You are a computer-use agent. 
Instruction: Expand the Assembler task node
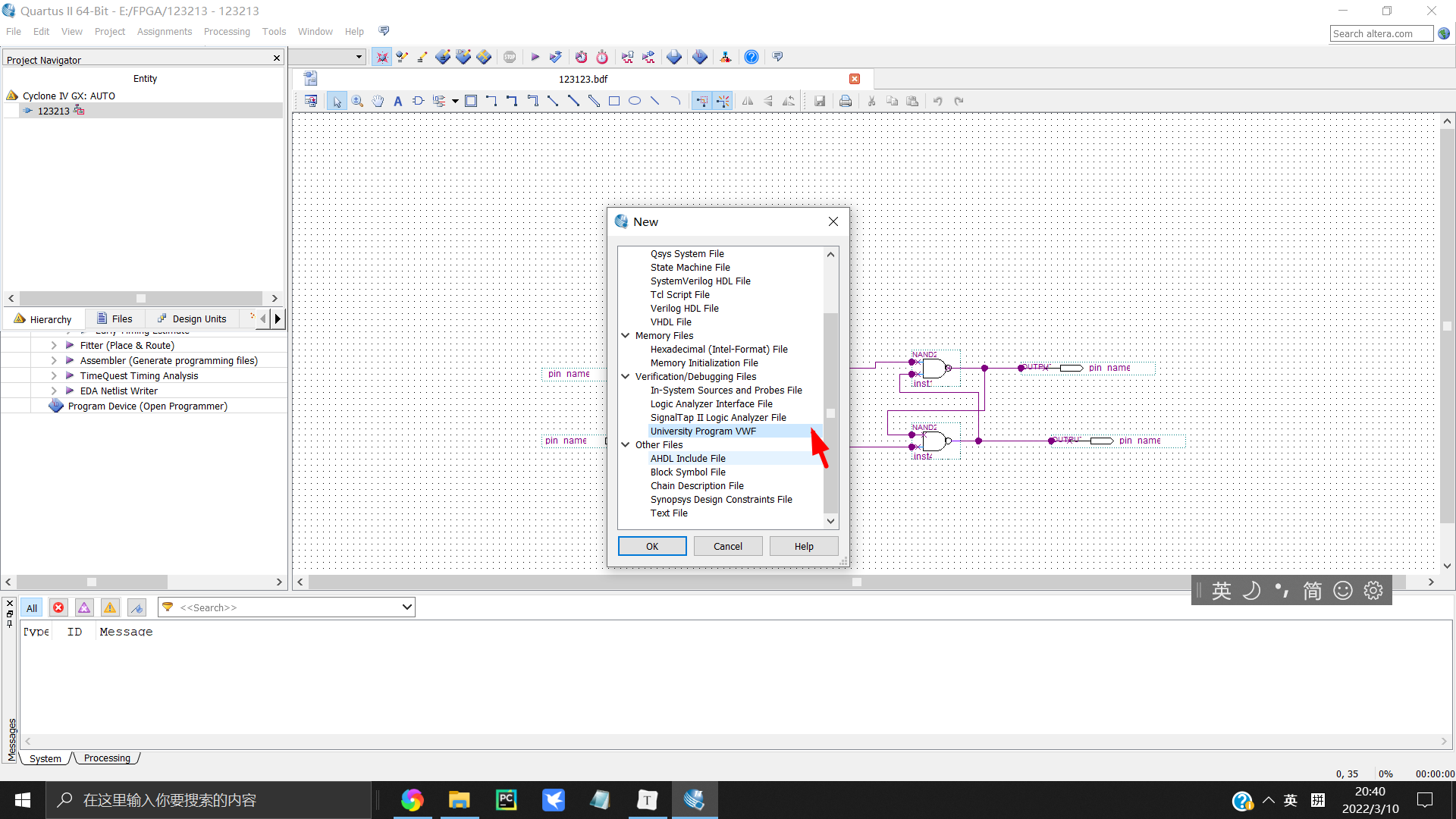(x=54, y=360)
